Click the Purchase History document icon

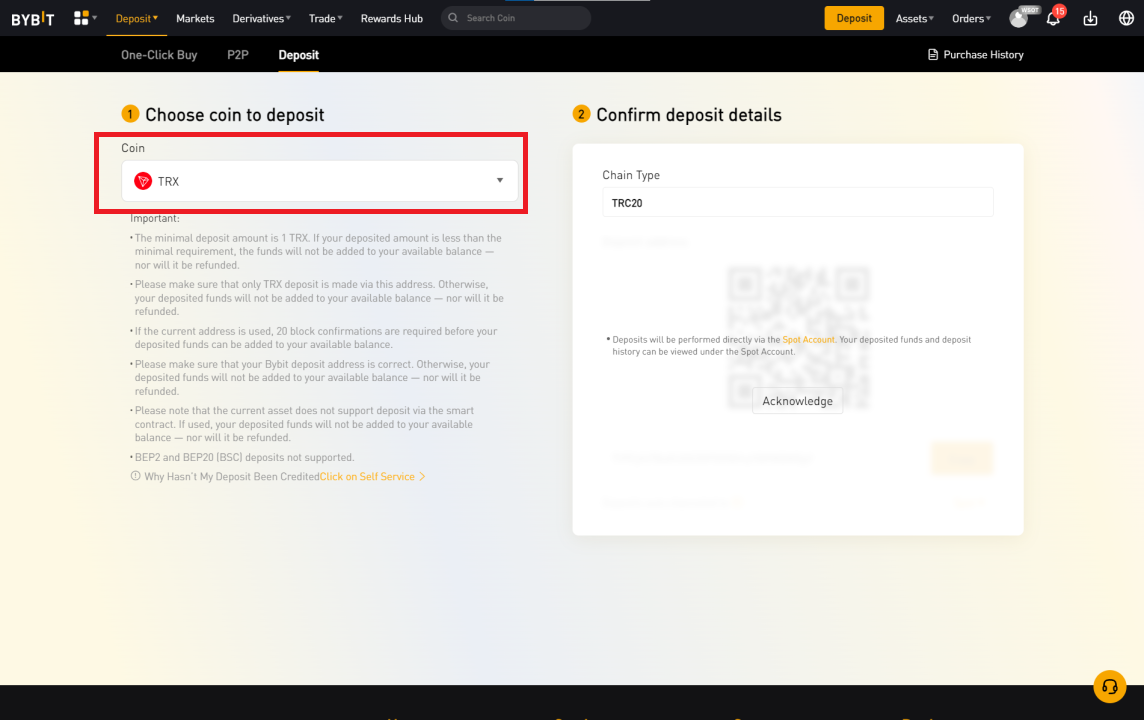tap(932, 55)
